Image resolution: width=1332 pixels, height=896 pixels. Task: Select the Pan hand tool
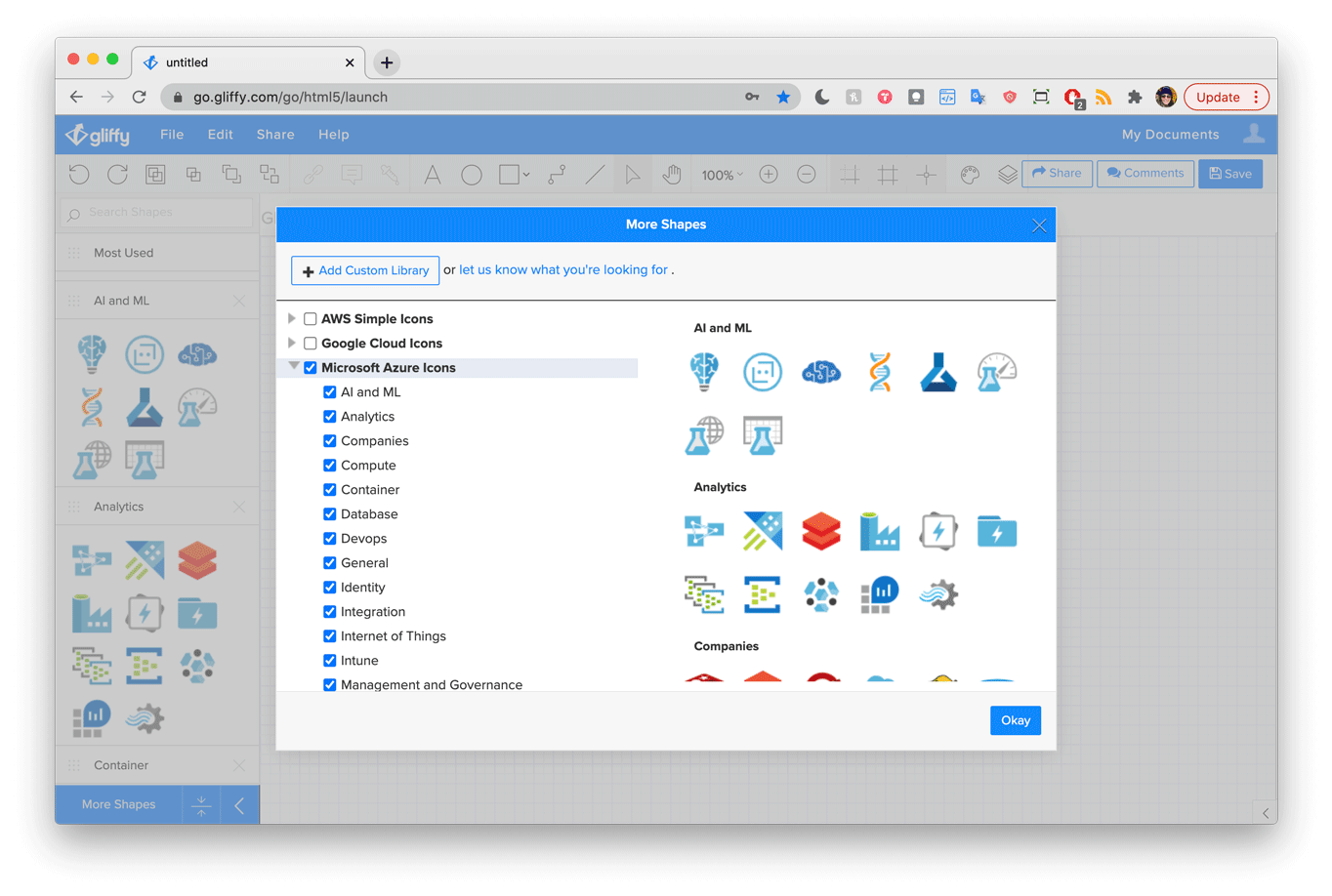click(x=672, y=175)
